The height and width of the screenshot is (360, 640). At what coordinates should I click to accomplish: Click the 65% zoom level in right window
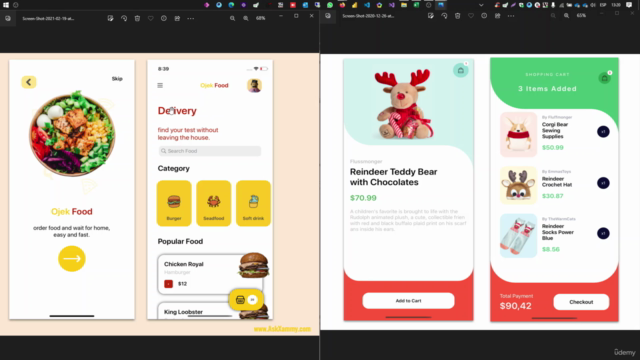581,16
